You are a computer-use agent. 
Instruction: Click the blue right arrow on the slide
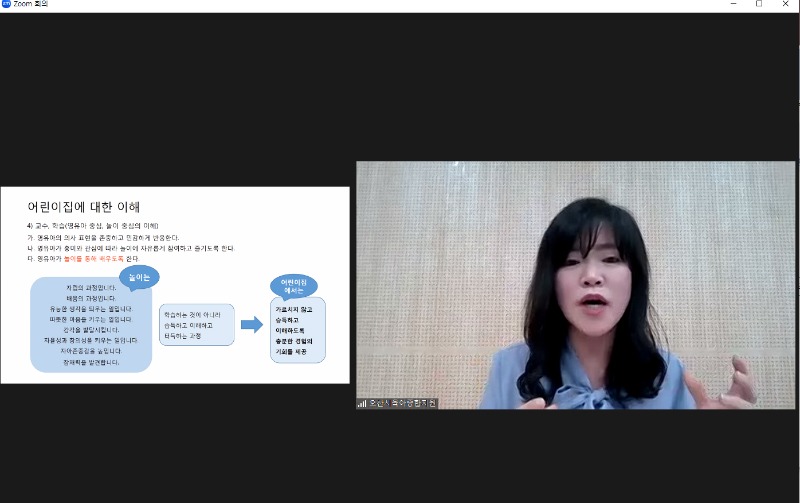tap(252, 325)
